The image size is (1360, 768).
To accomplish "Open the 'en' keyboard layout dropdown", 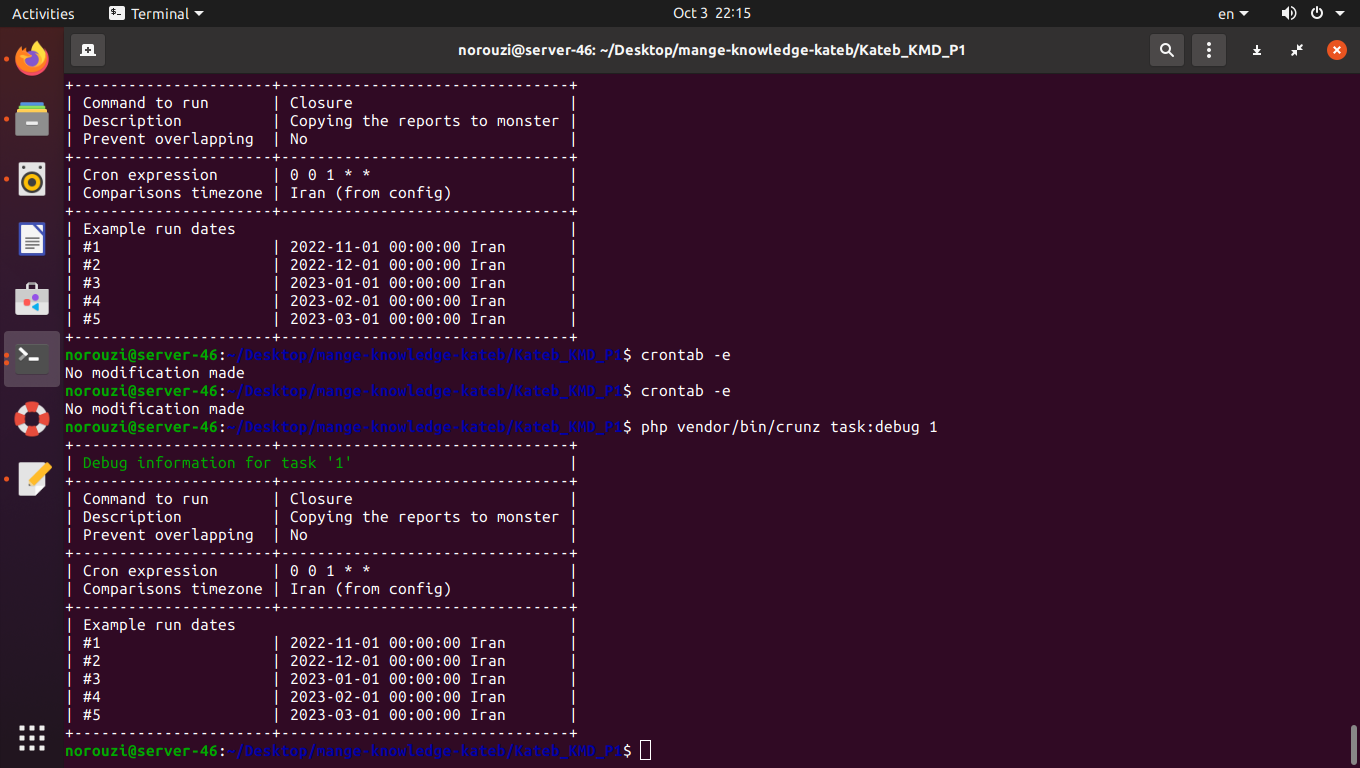I will pos(1233,13).
